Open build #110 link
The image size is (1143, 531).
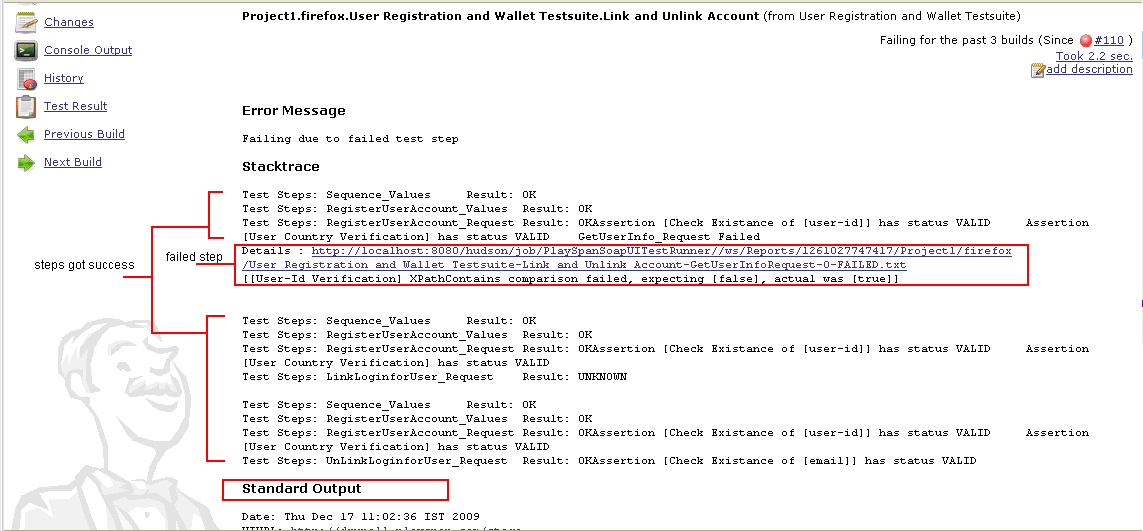point(1109,41)
